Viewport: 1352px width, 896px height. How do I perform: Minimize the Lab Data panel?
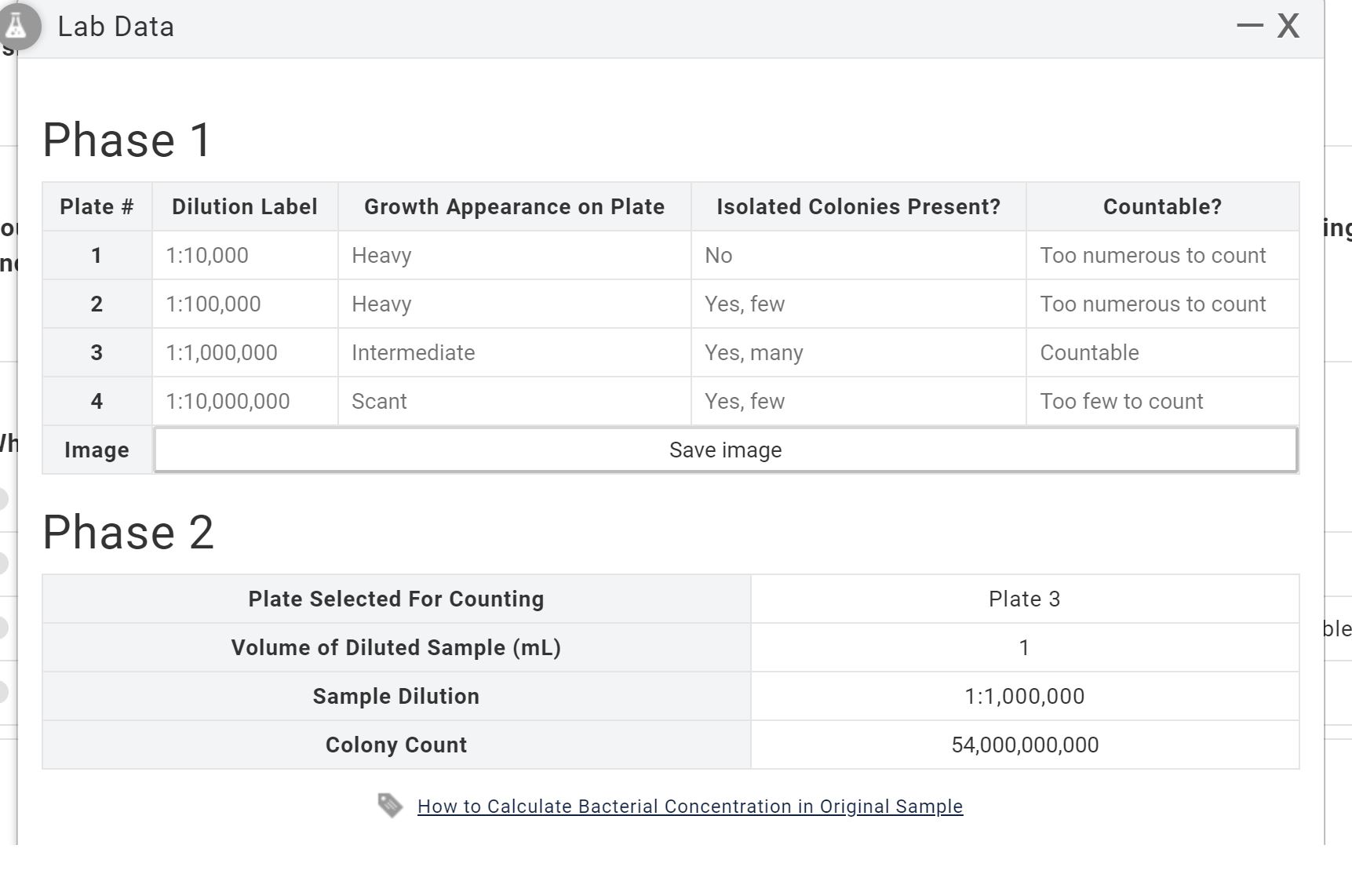[x=1249, y=26]
